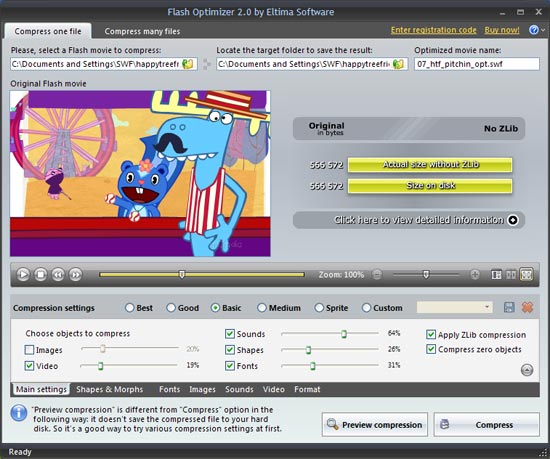Image resolution: width=550 pixels, height=459 pixels.
Task: Browse for the target folder
Action: click(x=398, y=64)
